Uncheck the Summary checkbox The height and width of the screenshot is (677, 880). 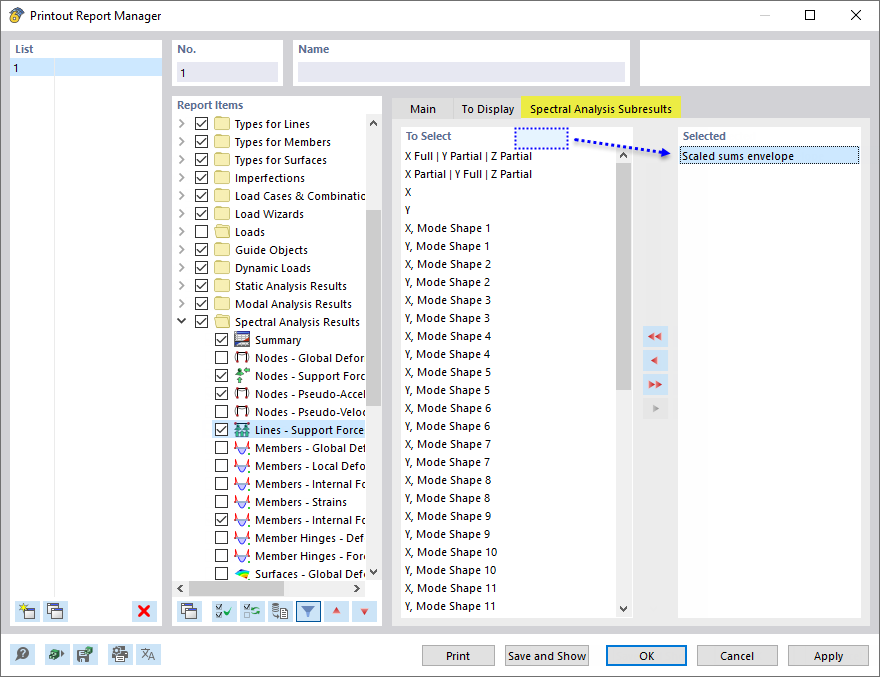coord(222,340)
